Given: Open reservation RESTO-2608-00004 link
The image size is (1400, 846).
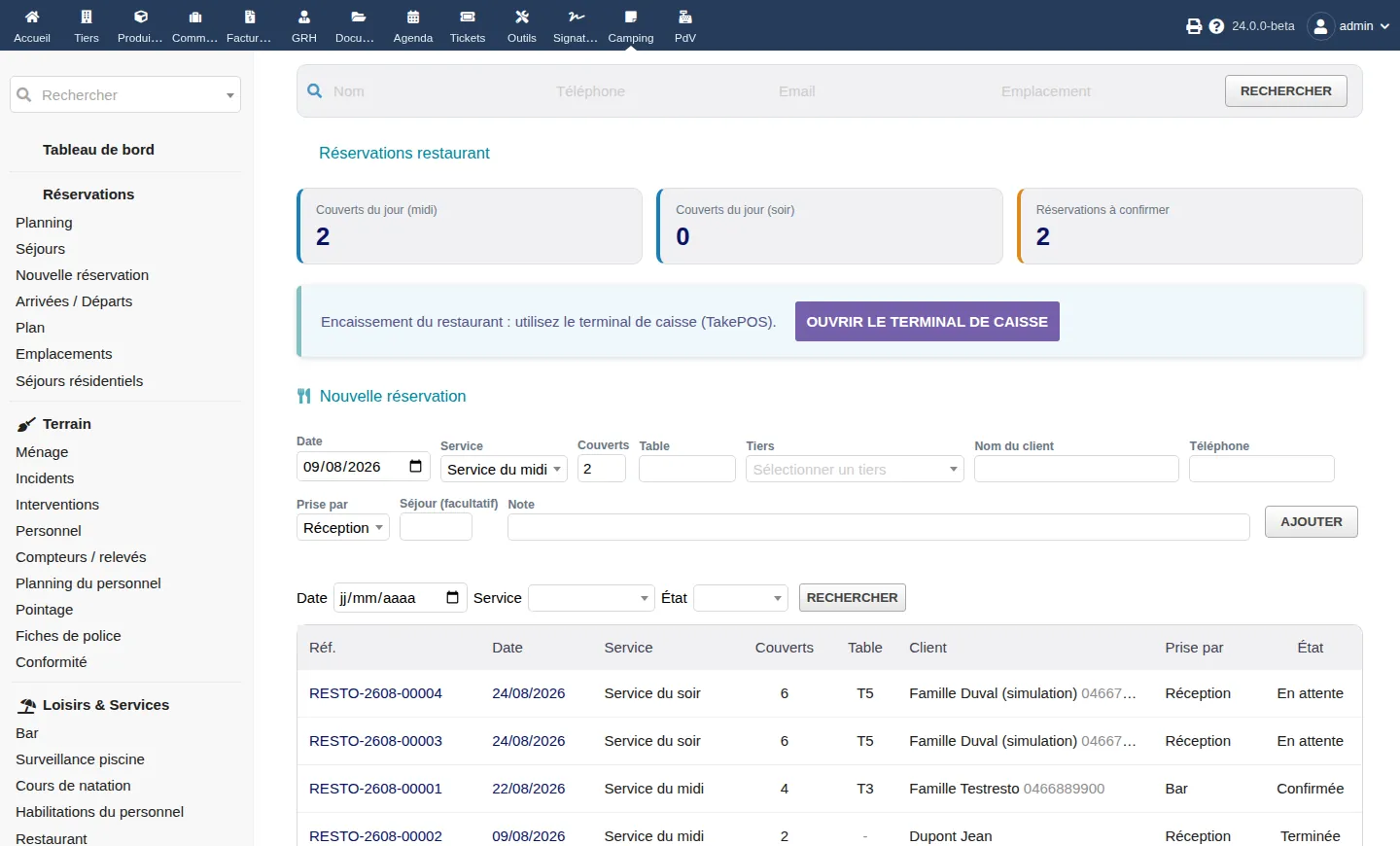Looking at the screenshot, I should click(375, 693).
